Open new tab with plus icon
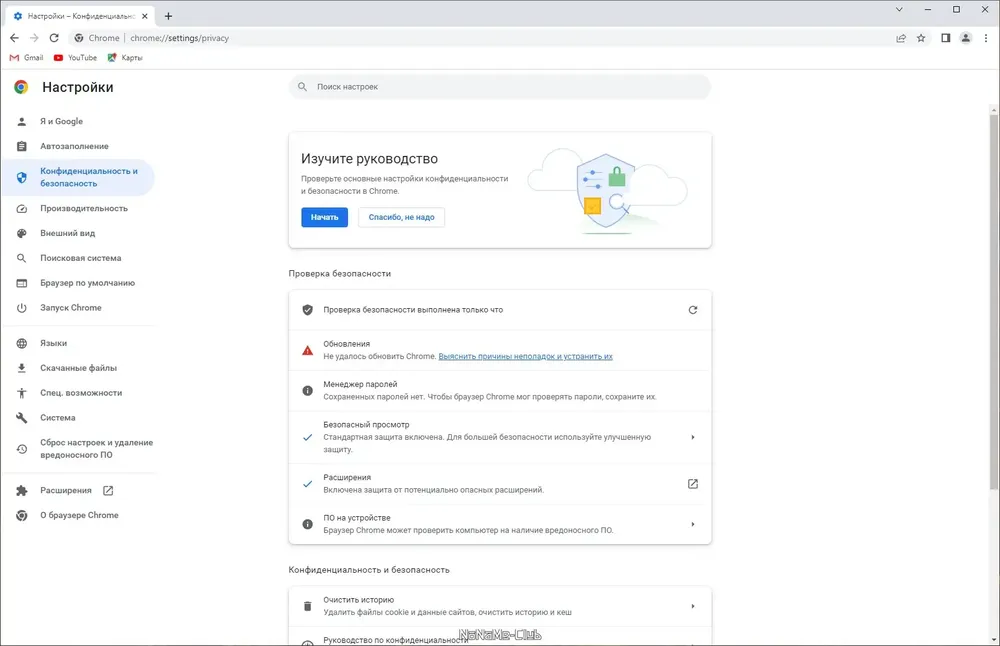The image size is (1000, 646). (x=168, y=16)
